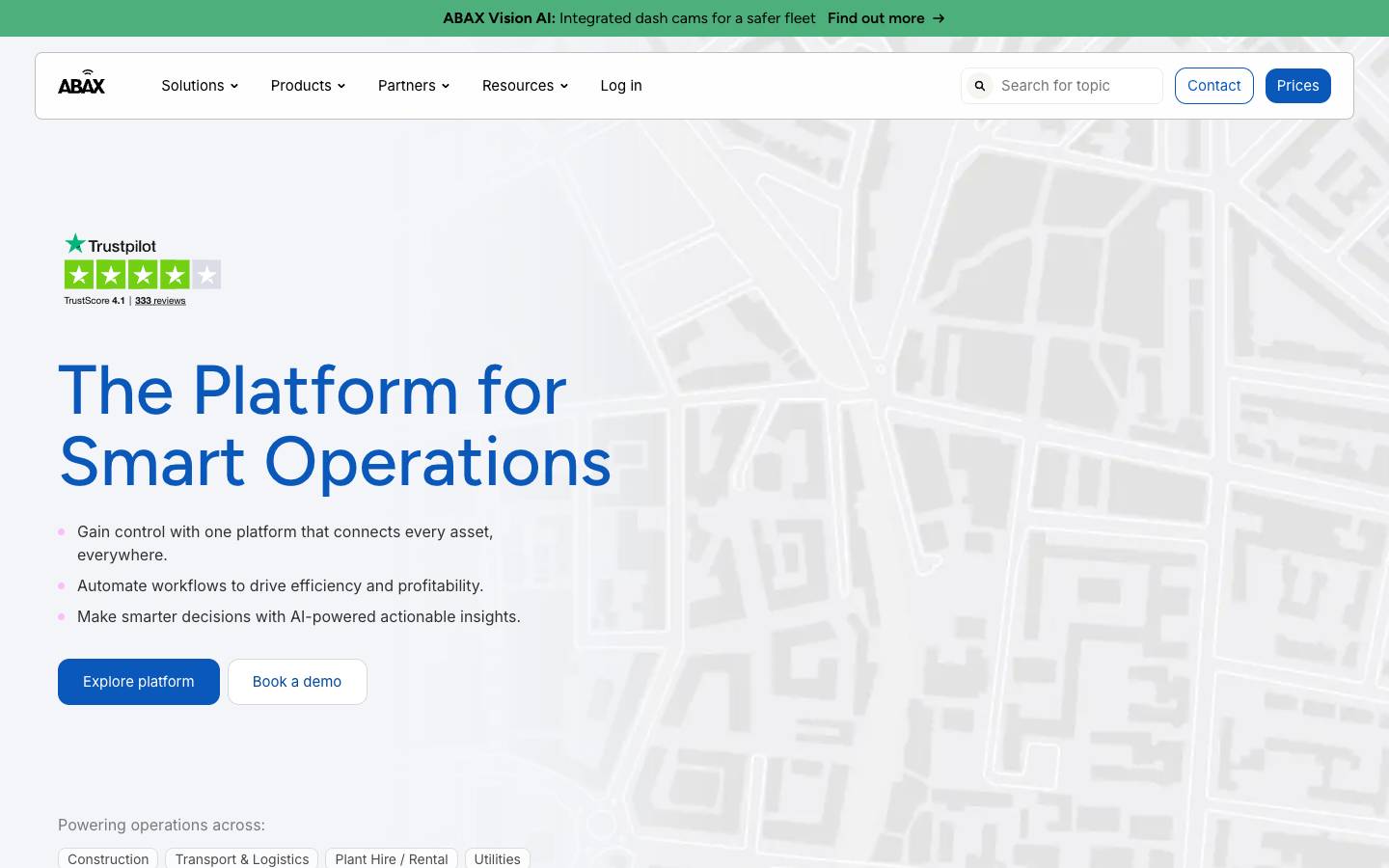Go to the Log in page

tap(621, 86)
